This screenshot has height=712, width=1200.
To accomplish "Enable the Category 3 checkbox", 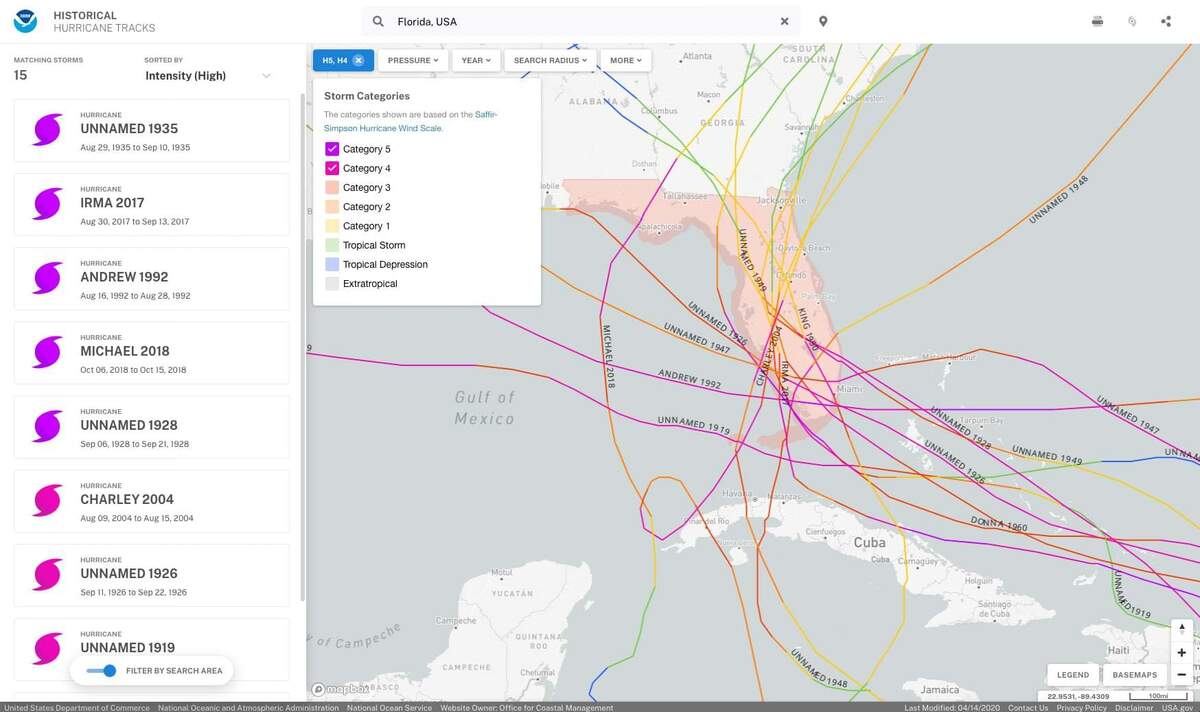I will [332, 187].
